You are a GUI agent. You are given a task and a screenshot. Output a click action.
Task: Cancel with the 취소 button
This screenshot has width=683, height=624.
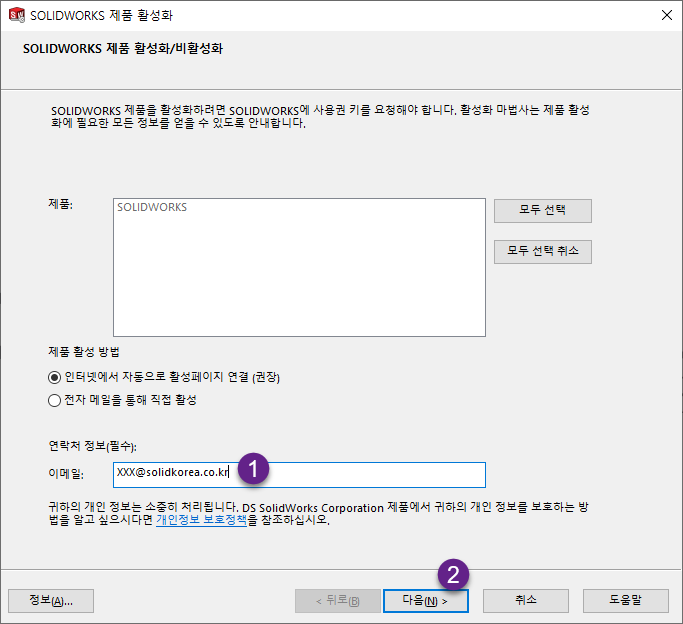point(526,601)
